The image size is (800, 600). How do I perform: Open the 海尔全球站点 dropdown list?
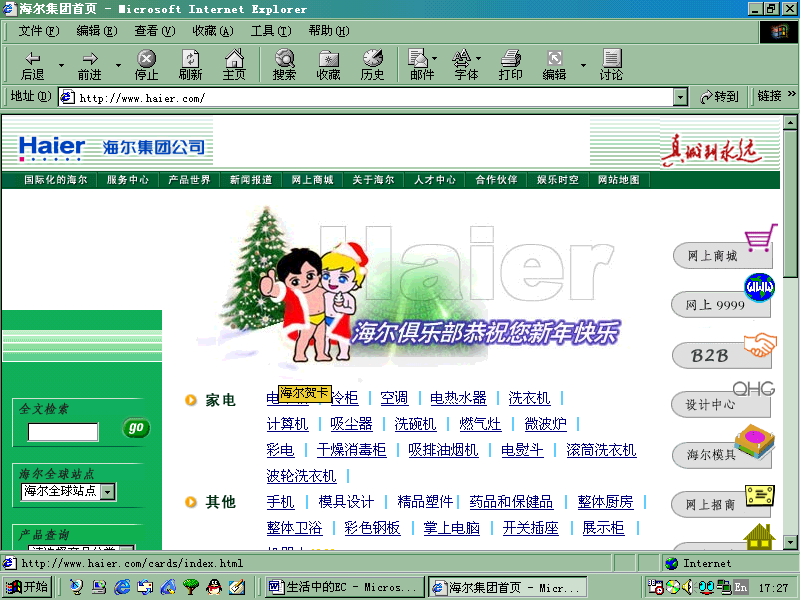click(x=107, y=492)
